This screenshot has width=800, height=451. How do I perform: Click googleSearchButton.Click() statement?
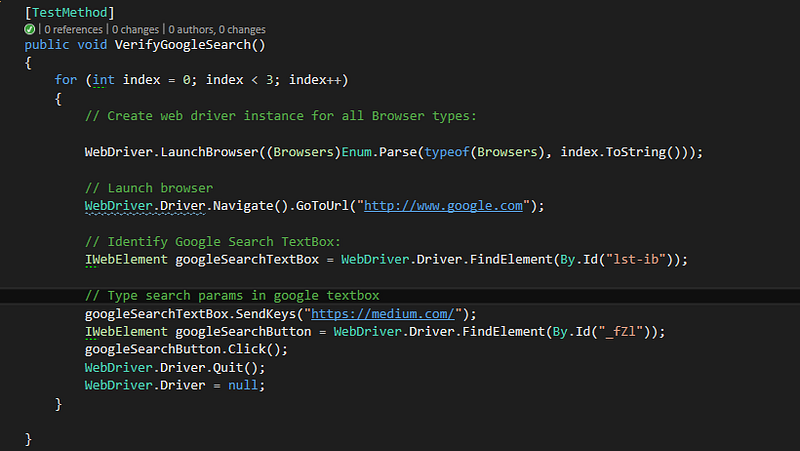pyautogui.click(x=186, y=349)
